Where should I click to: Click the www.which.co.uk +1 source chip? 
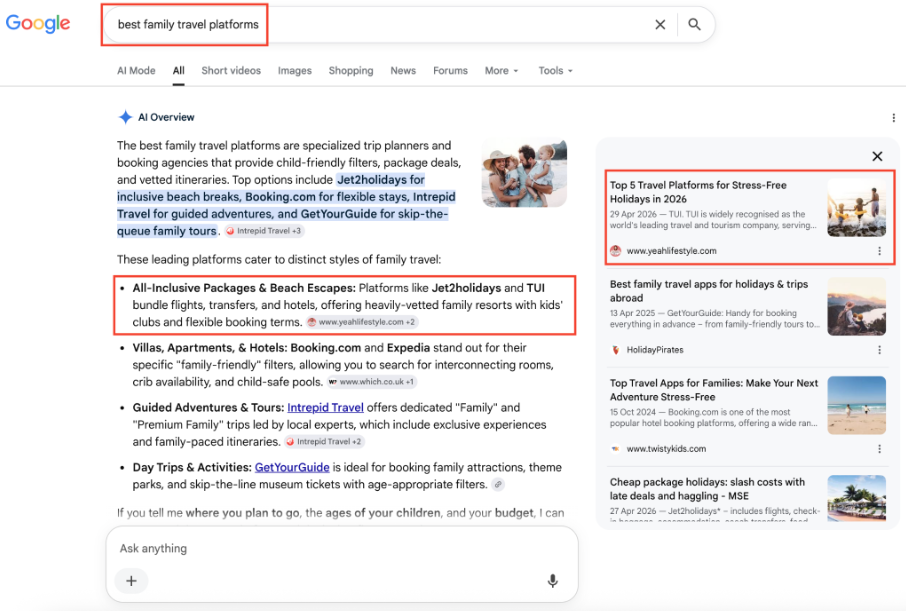371,382
